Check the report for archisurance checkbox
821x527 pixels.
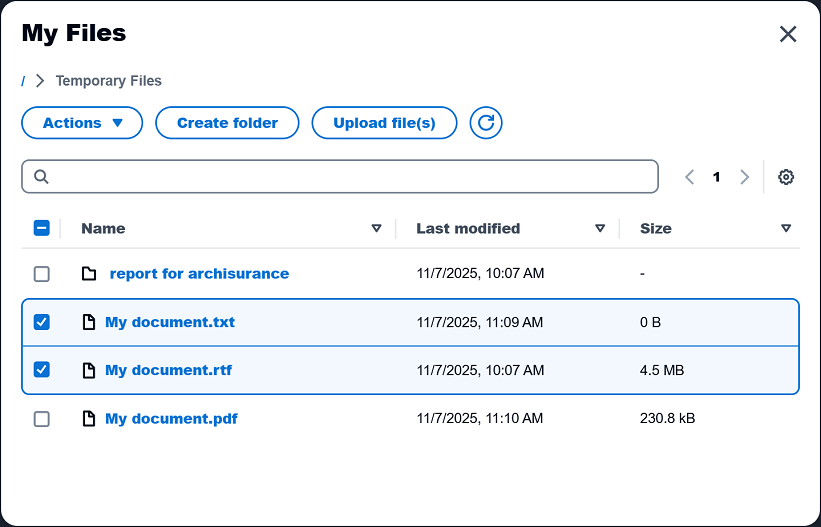point(41,273)
